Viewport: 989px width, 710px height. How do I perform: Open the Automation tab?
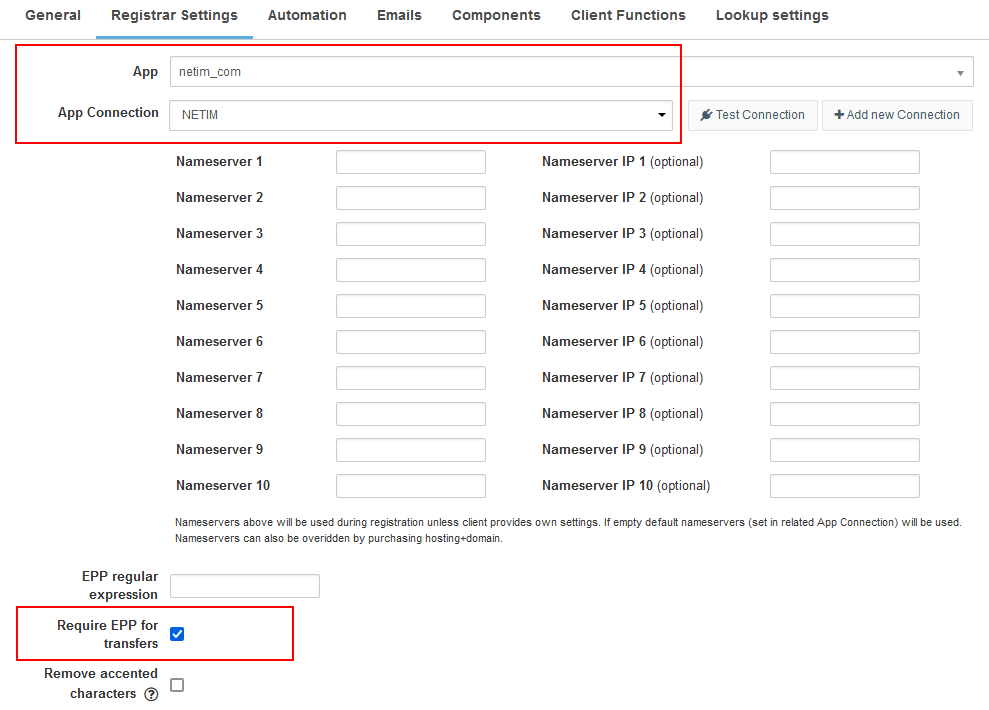click(306, 15)
